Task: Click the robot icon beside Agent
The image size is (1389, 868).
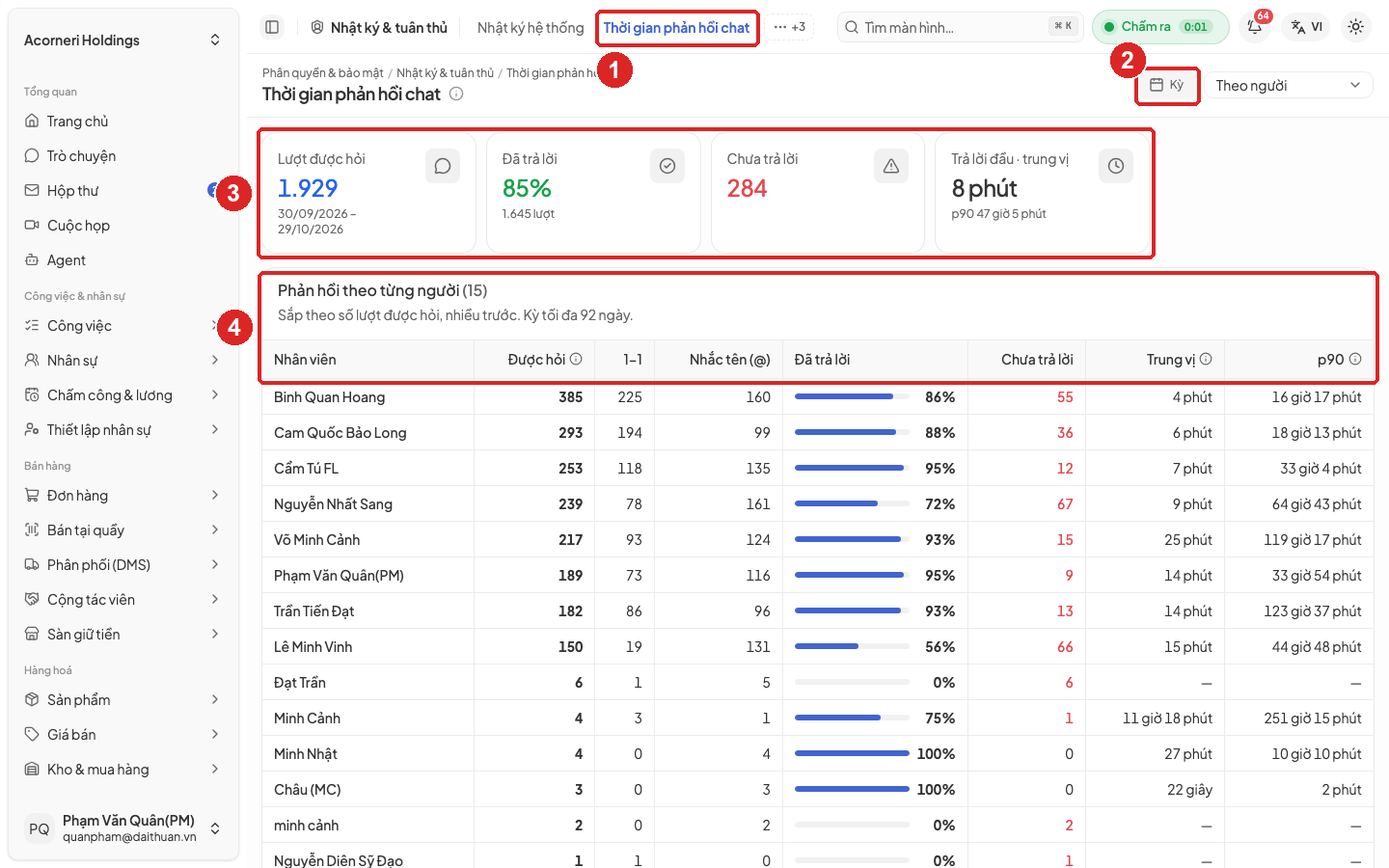Action: [x=32, y=260]
